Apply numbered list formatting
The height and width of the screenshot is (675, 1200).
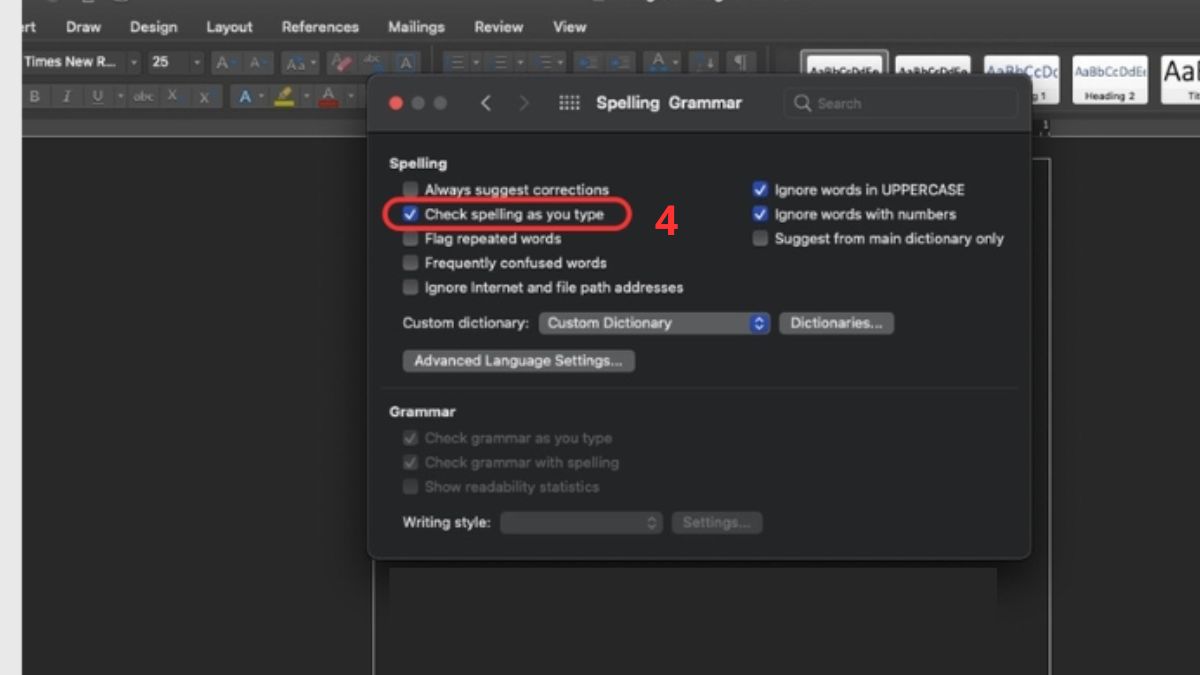[499, 63]
